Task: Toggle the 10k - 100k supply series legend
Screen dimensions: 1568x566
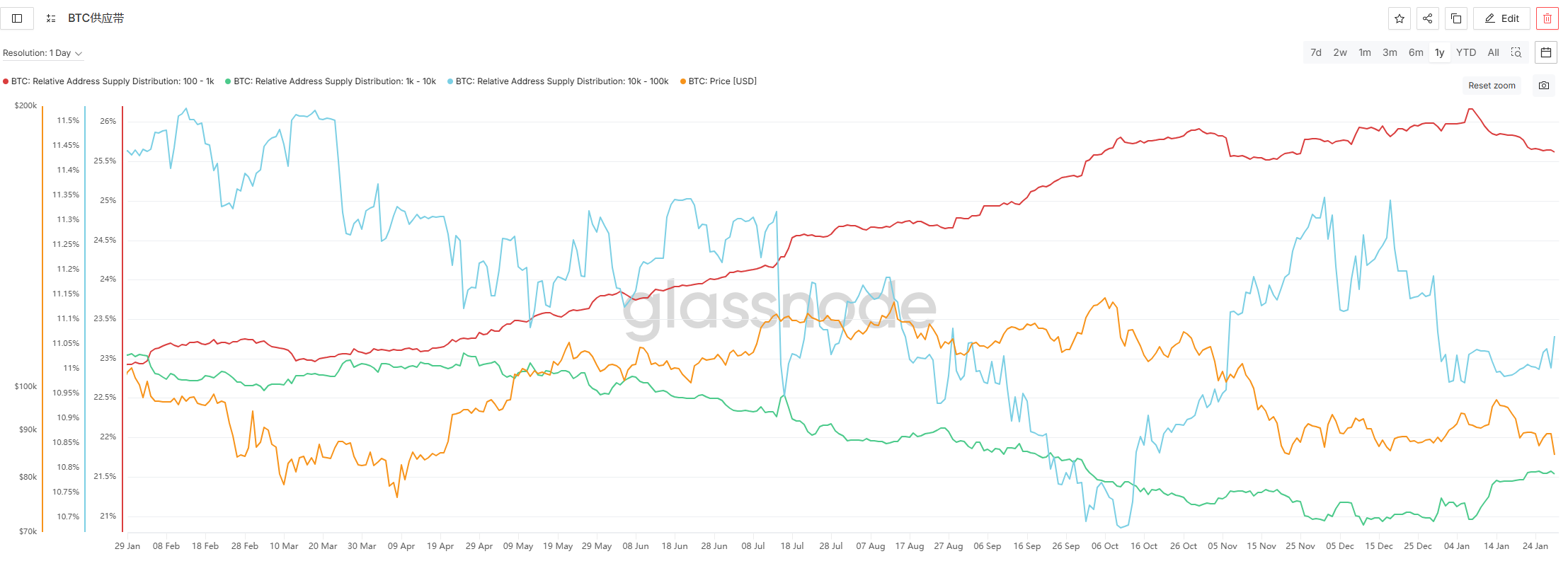Action: pos(561,81)
